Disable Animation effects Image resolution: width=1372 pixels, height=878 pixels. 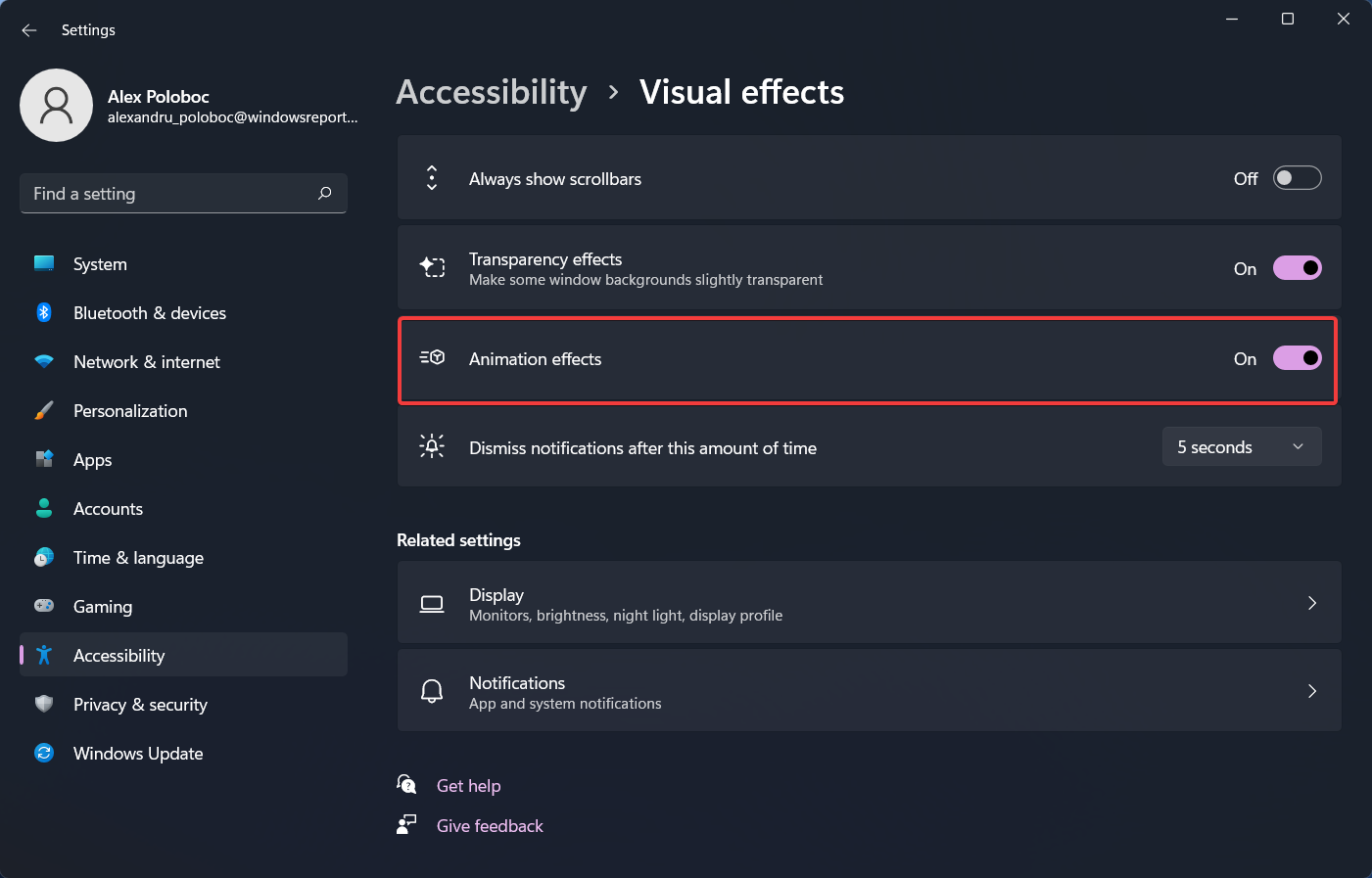click(1297, 357)
